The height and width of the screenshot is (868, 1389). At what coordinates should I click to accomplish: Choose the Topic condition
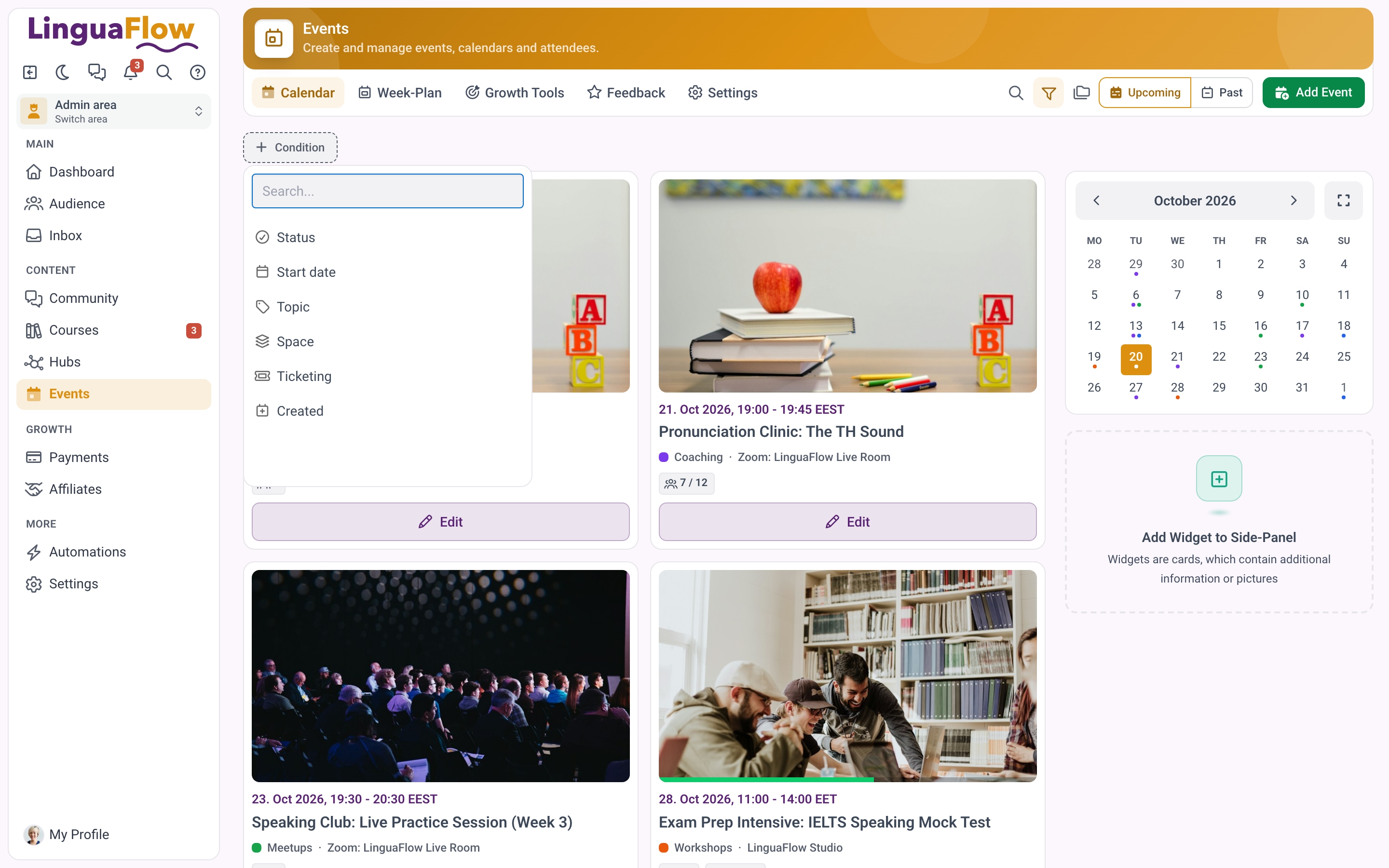tap(387, 307)
